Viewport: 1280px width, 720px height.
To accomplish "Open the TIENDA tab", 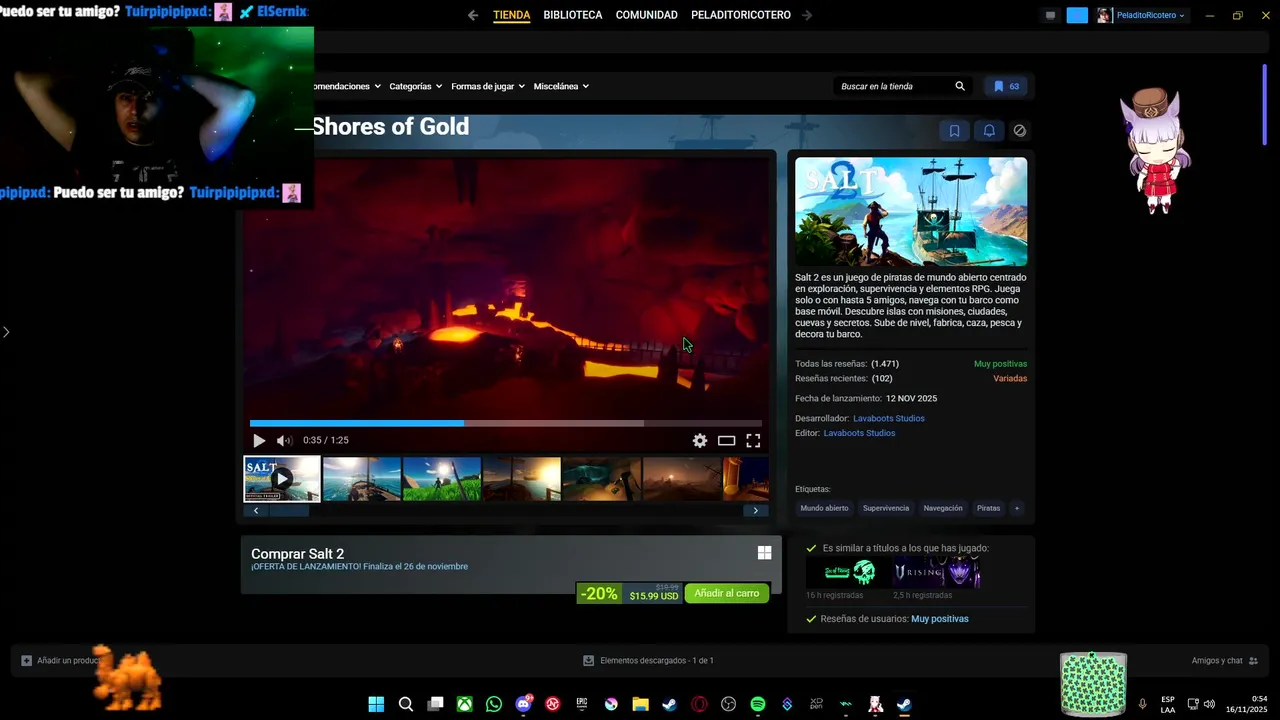I will [x=511, y=15].
